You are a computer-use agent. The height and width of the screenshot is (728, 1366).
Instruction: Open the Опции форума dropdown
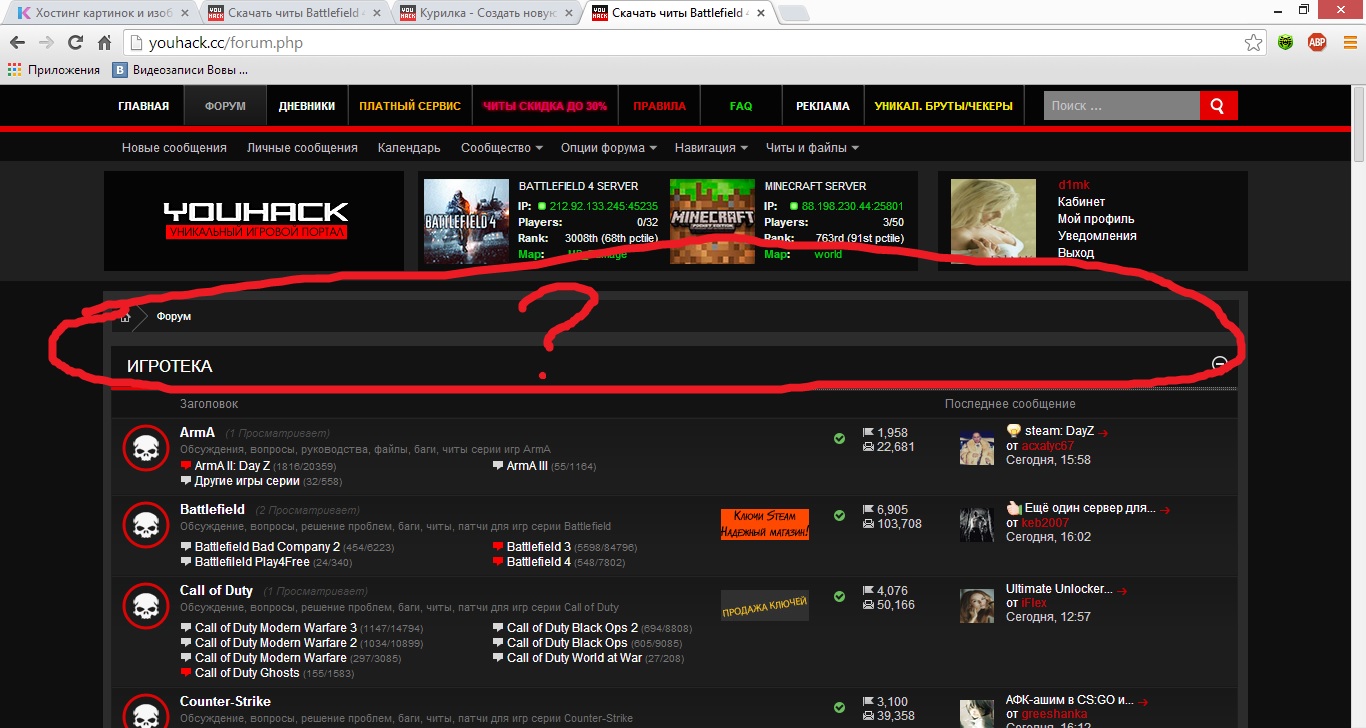point(608,148)
